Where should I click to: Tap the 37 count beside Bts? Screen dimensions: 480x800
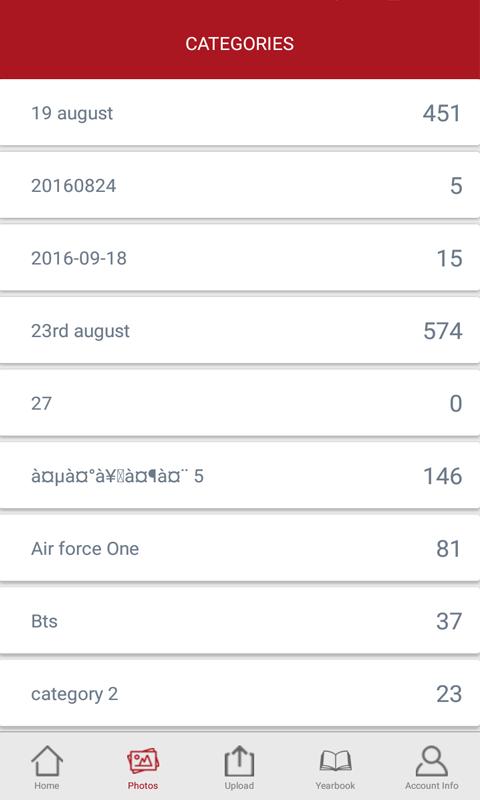449,621
